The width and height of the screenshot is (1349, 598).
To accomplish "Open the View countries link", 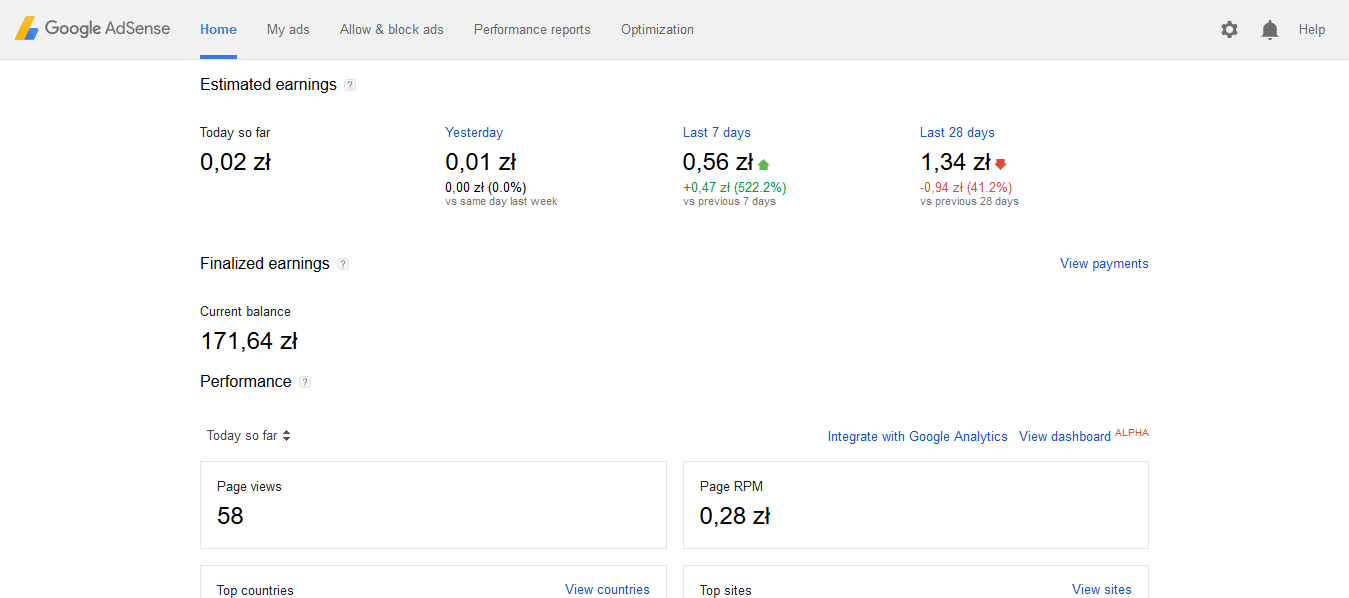I will point(607,589).
